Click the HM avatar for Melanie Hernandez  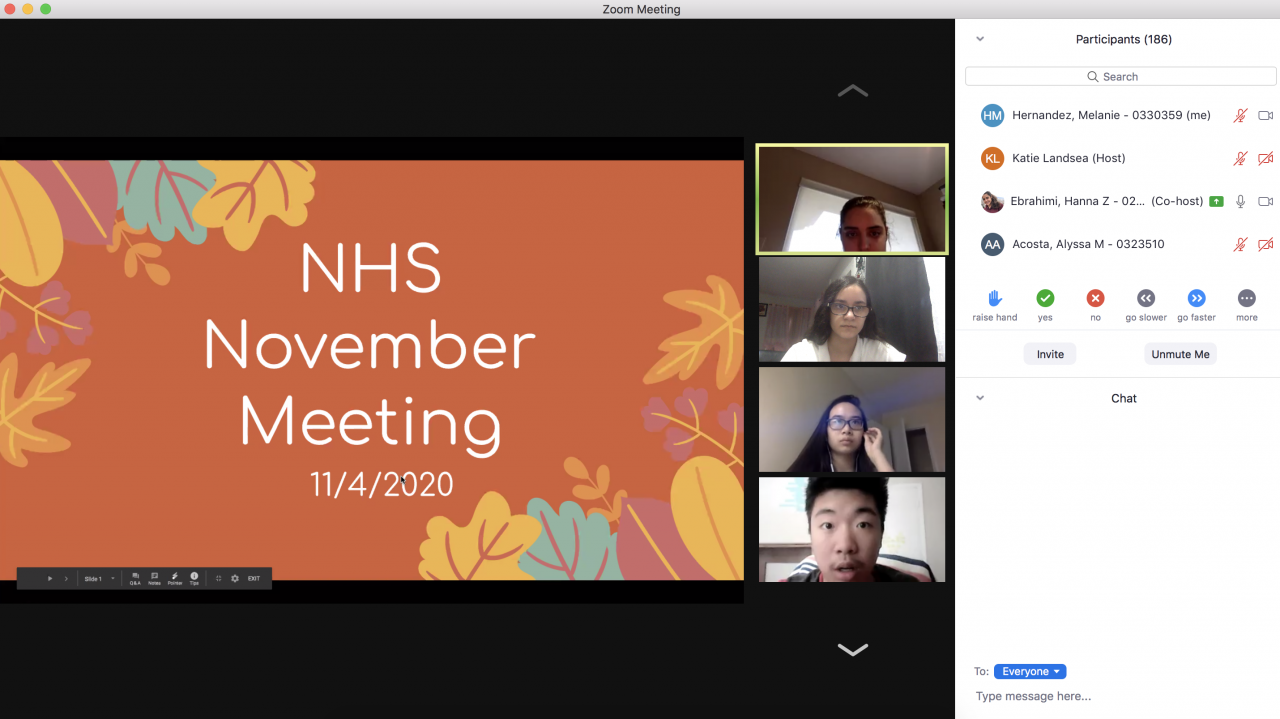992,115
